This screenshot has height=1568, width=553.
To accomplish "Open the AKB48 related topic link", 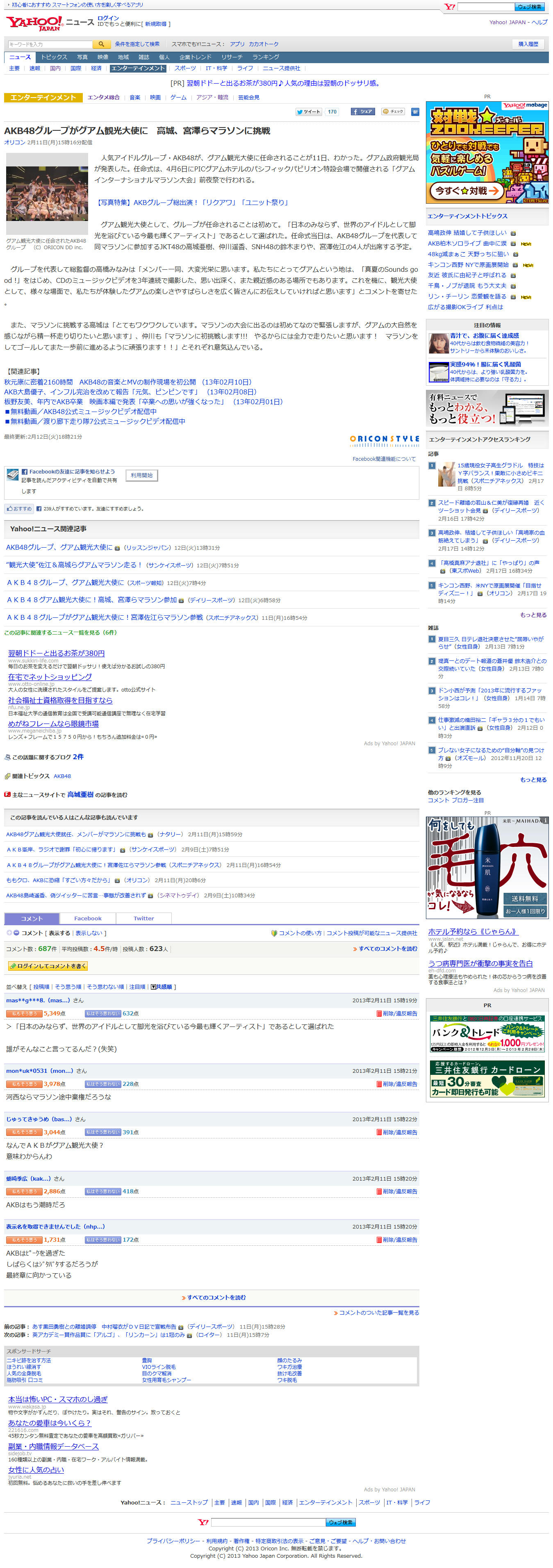I will tap(62, 776).
